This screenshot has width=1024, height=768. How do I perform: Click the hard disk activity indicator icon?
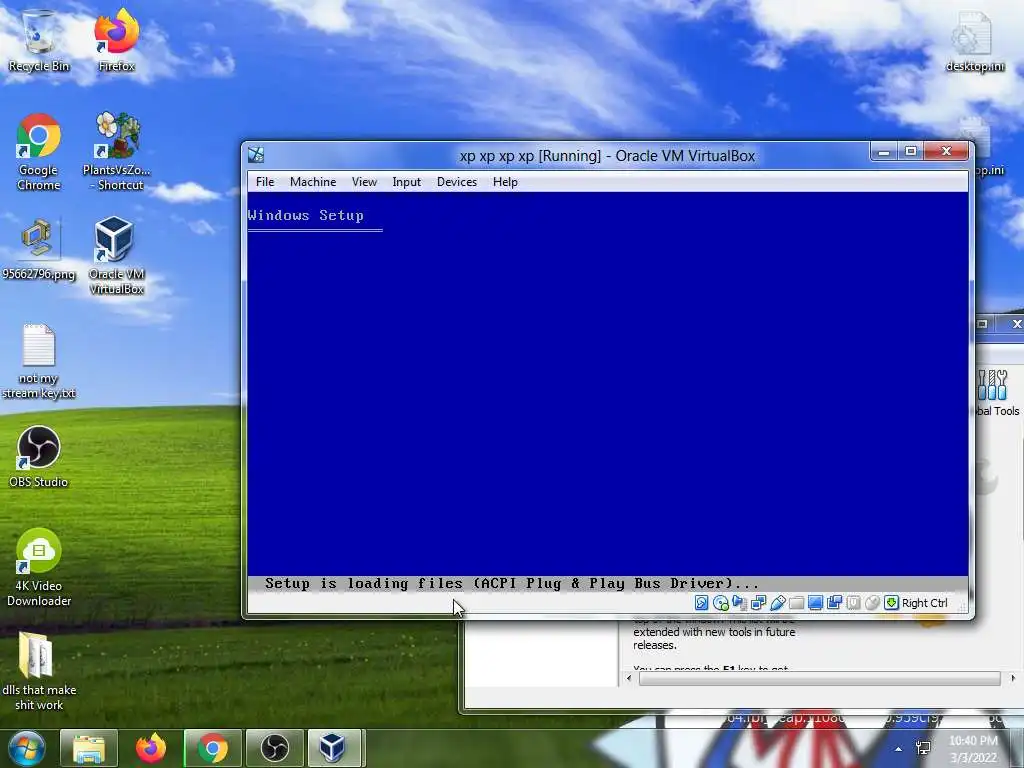tap(701, 603)
